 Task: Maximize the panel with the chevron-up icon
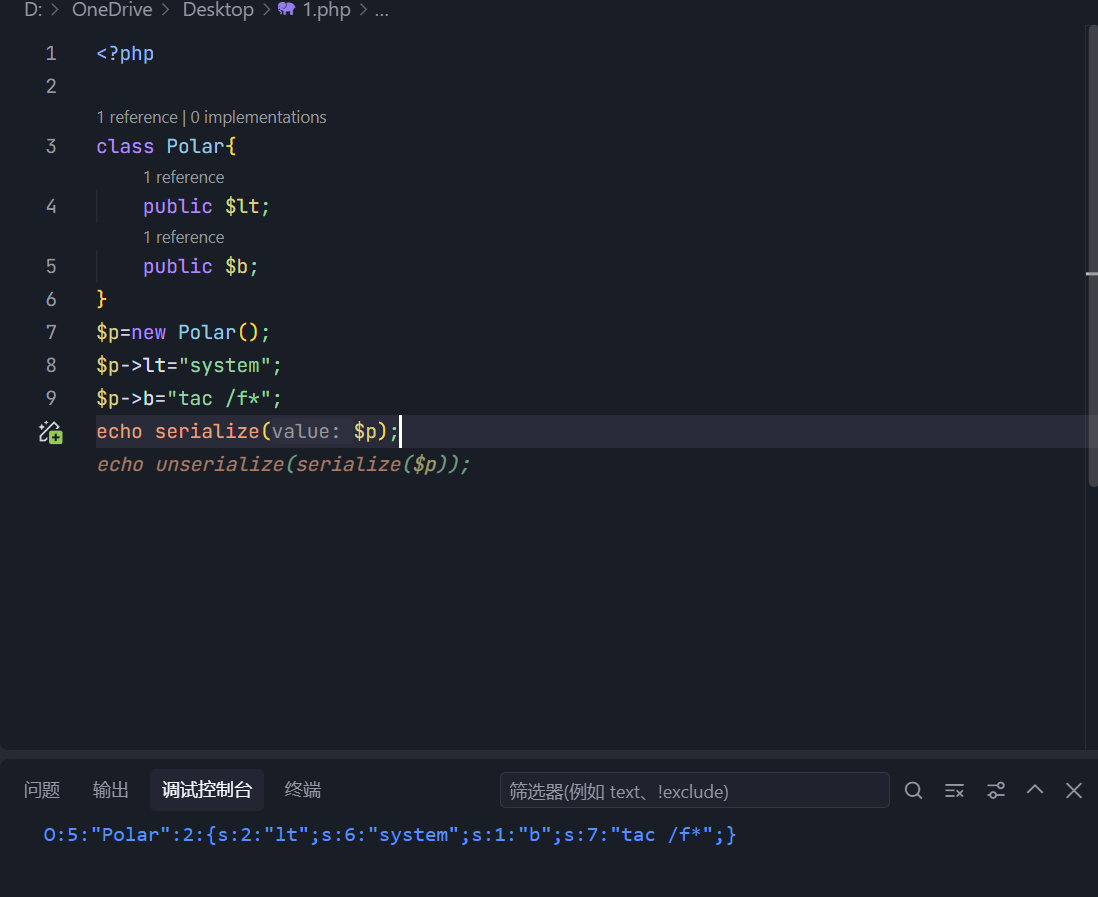click(1035, 790)
